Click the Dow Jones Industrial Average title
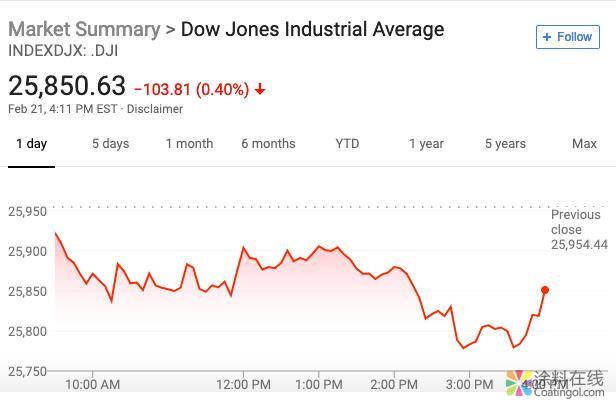This screenshot has height=410, width=616. pos(312,29)
